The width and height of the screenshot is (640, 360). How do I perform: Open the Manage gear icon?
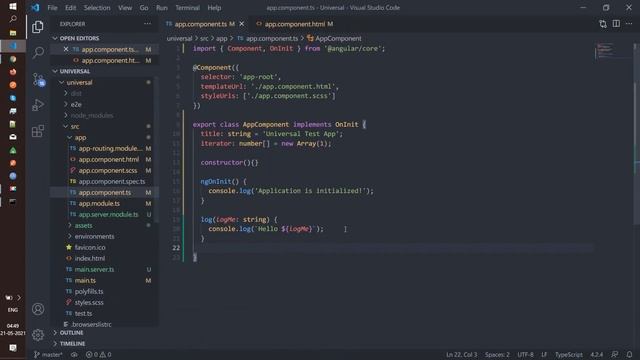pos(38,335)
